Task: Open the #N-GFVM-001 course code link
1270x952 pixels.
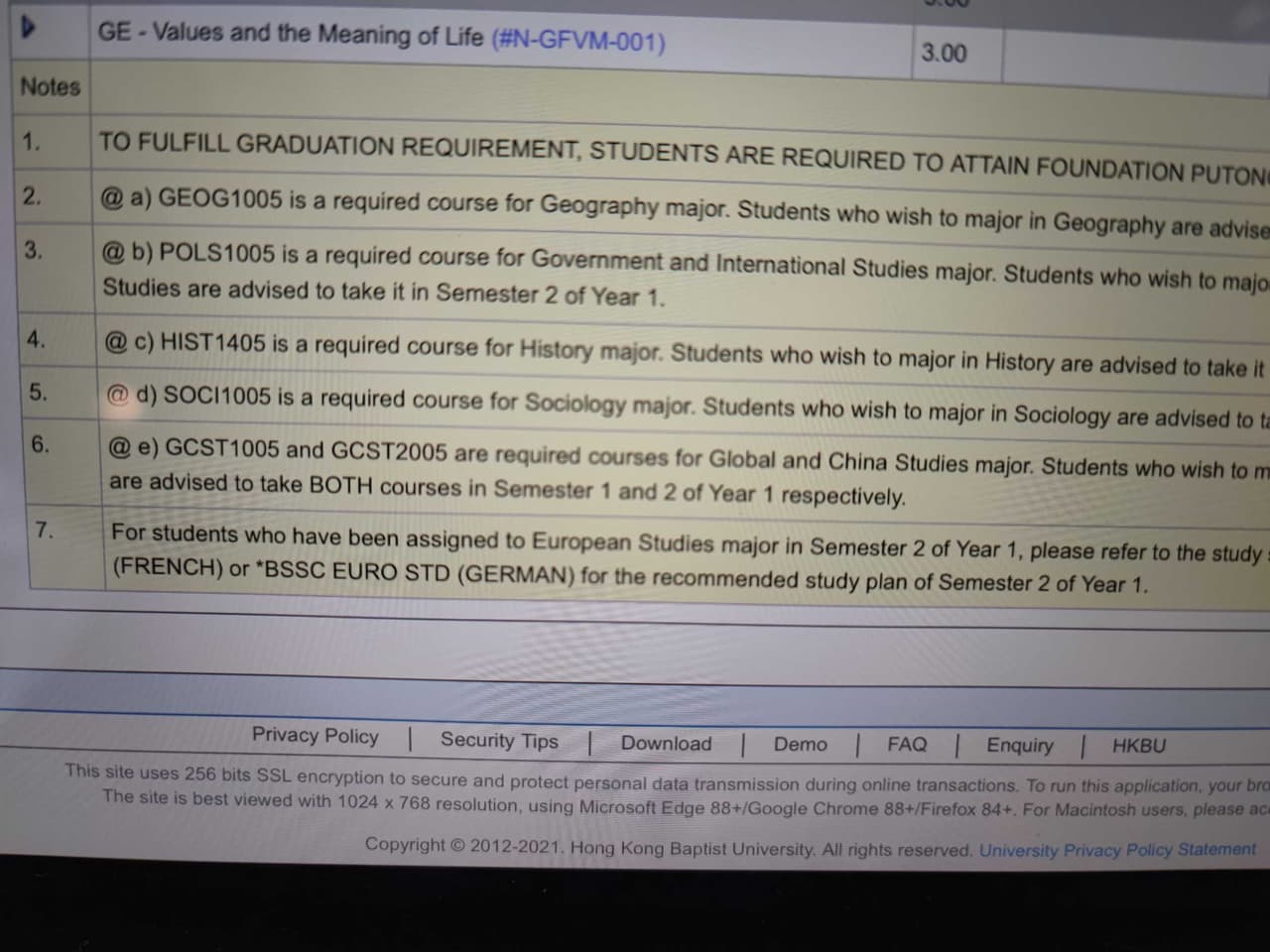Action: 578,41
